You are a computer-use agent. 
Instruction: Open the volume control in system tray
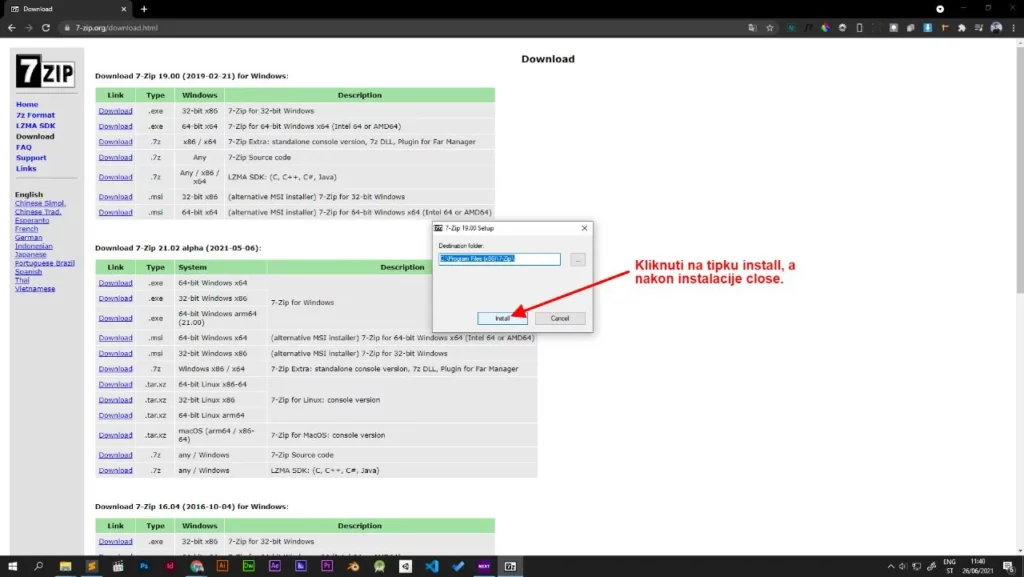click(x=903, y=567)
